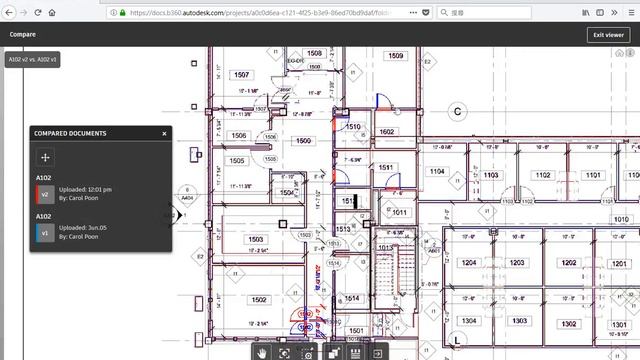Screen dimensions: 640x360
Task: Click the site information icon in address bar
Action: click(x=113, y=13)
